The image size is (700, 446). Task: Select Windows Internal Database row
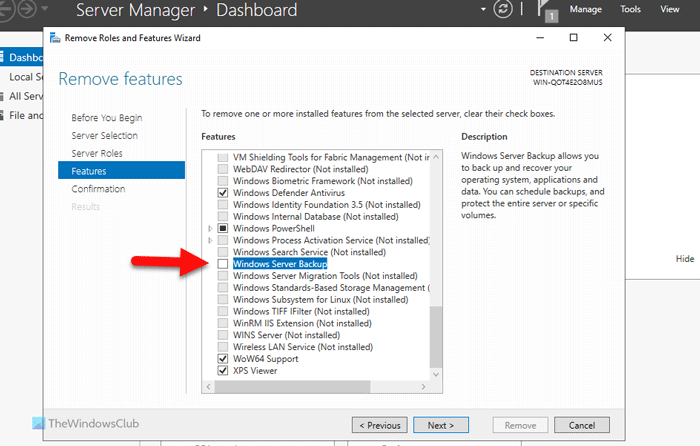coord(316,217)
